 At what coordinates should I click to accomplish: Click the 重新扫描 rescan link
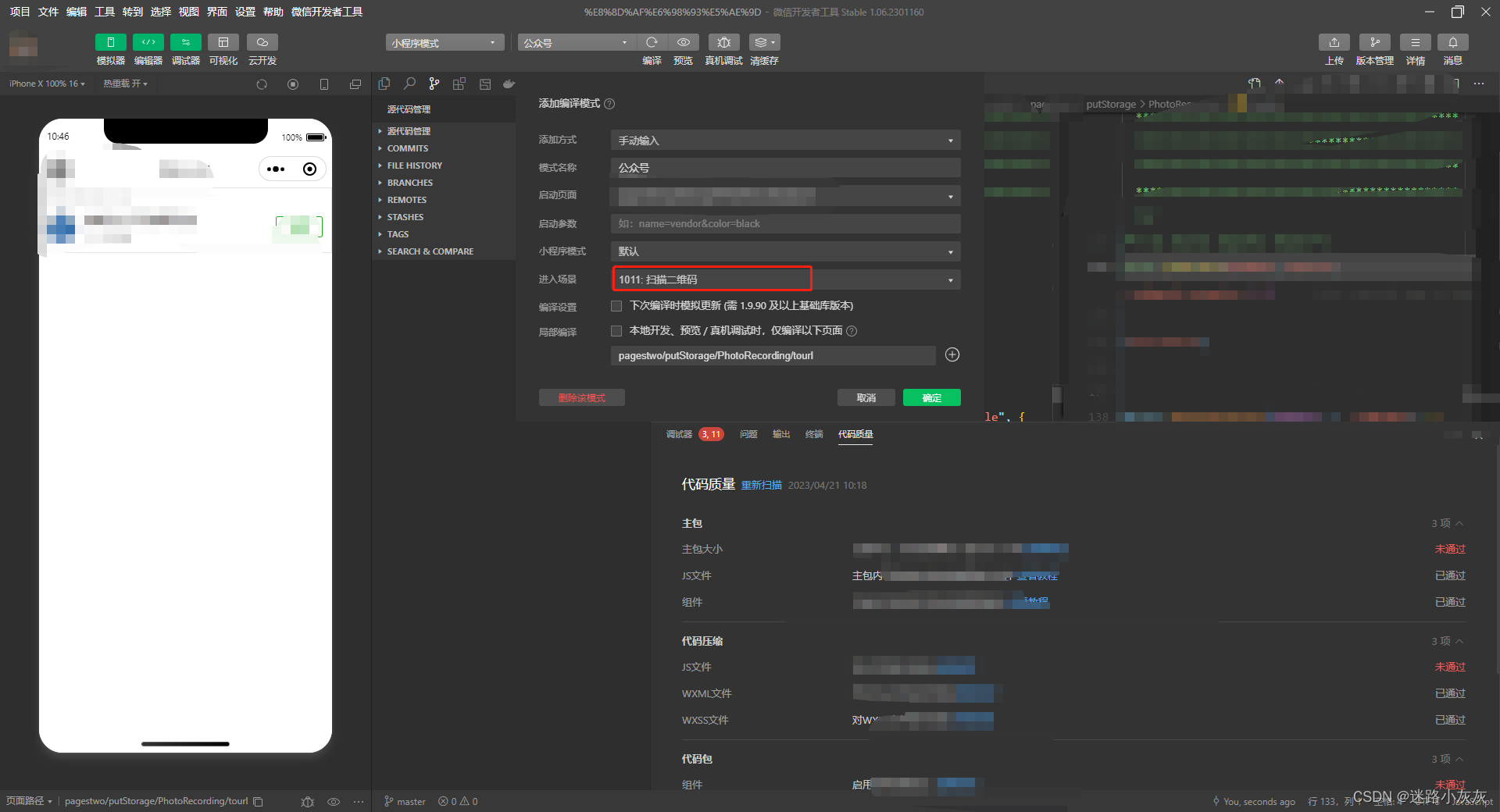click(761, 486)
